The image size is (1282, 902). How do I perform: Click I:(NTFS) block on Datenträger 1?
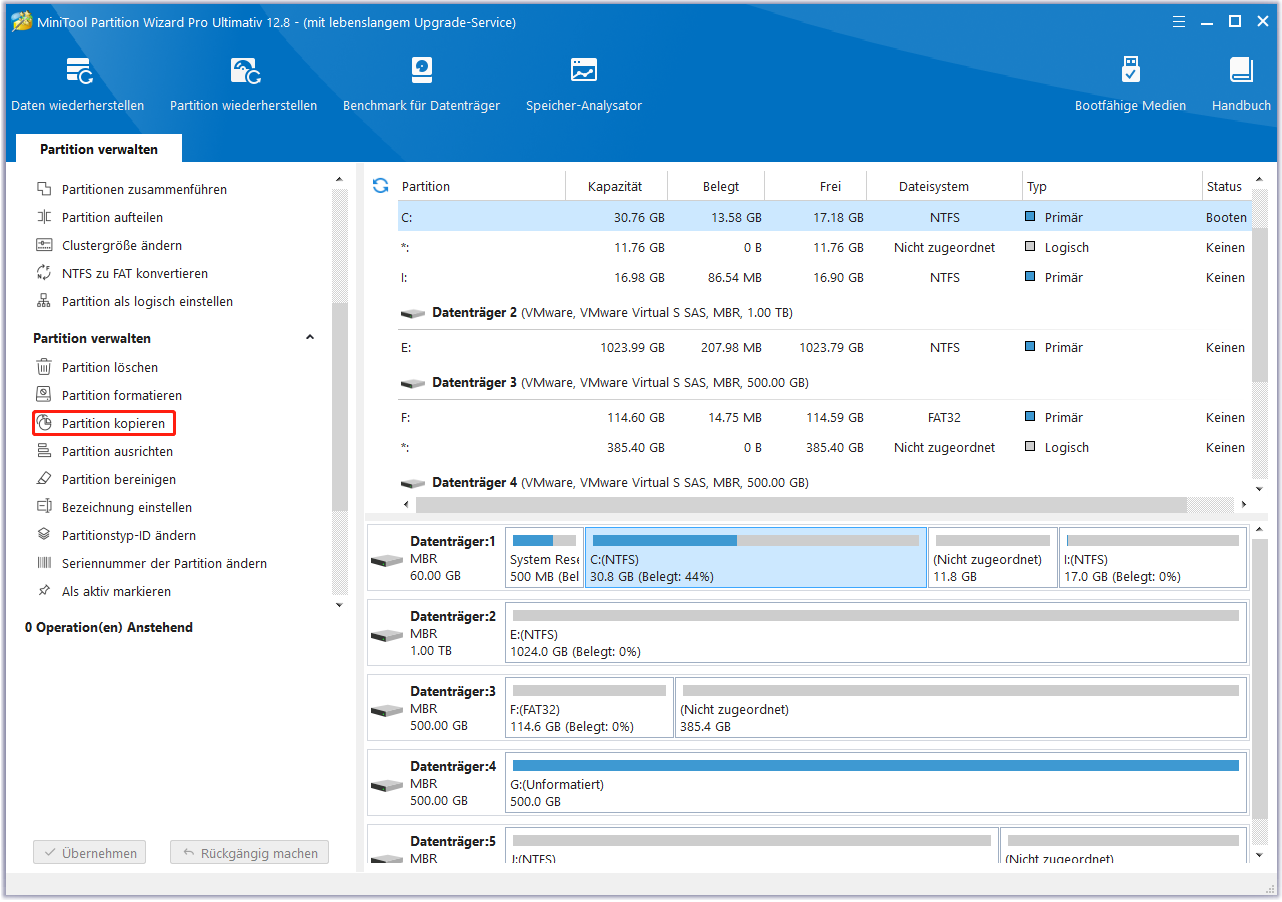[1152, 558]
